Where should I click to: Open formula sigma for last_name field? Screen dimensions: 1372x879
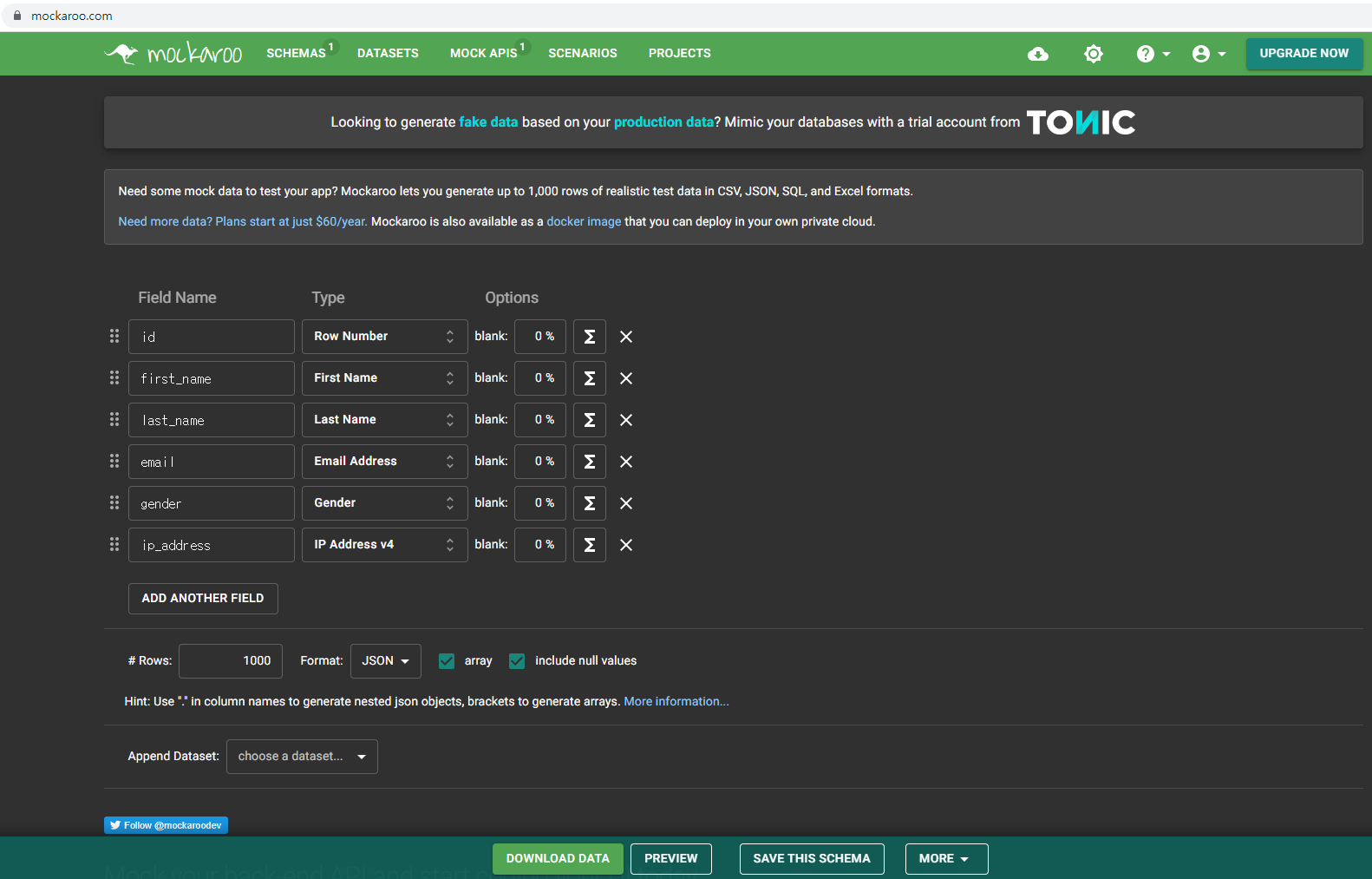click(x=590, y=420)
